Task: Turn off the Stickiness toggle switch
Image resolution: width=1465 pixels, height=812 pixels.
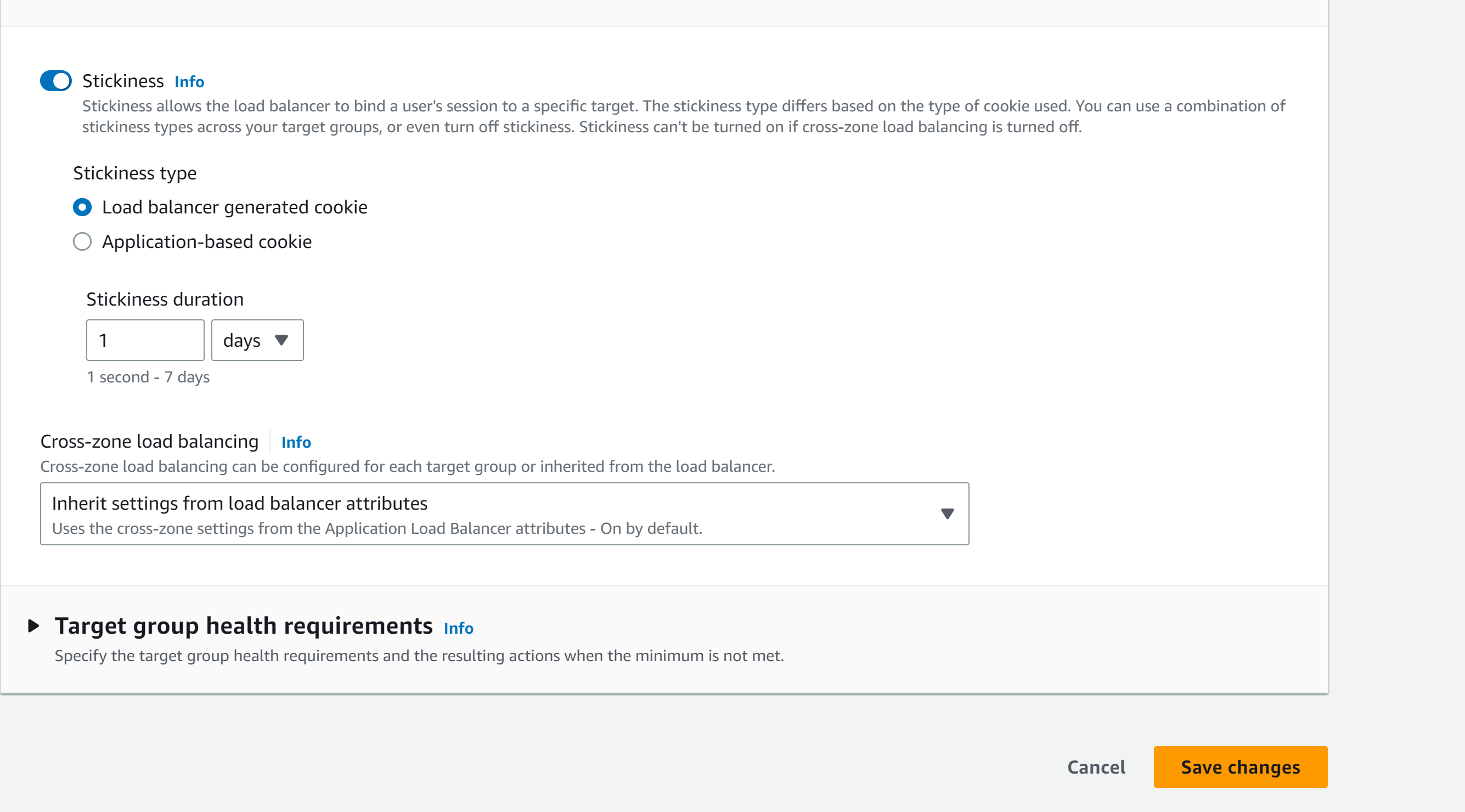Action: pyautogui.click(x=56, y=81)
